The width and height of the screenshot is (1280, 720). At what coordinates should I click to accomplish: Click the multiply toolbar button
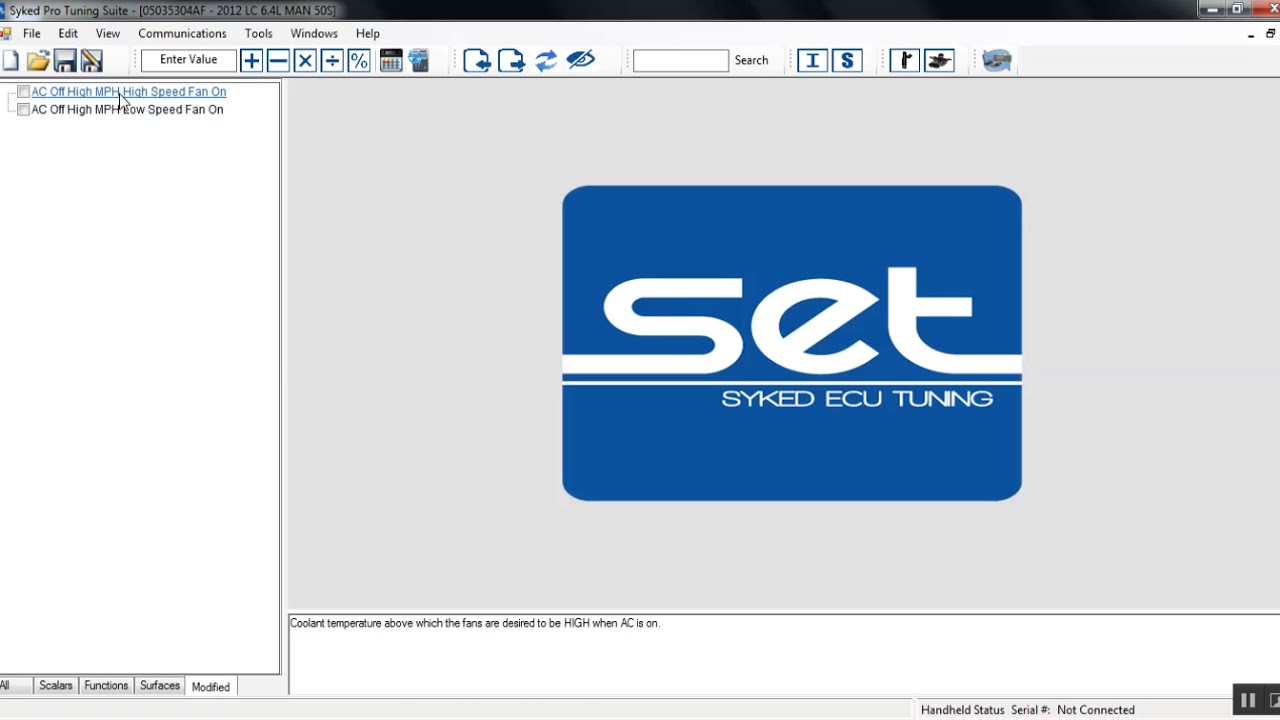305,61
